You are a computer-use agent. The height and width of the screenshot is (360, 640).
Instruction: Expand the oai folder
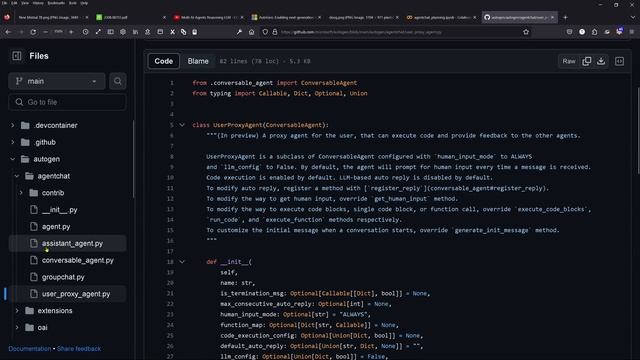click(x=17, y=327)
